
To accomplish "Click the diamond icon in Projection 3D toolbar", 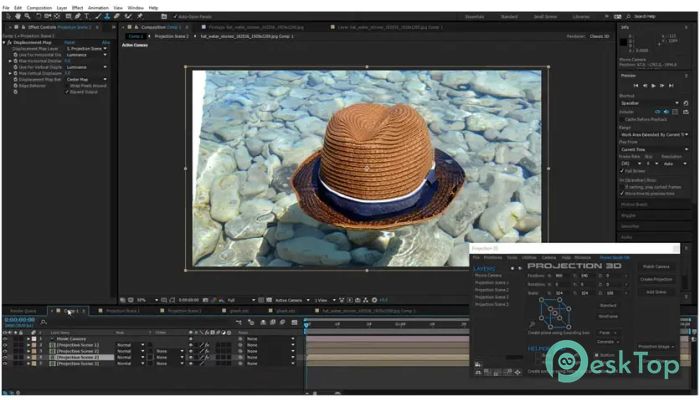I will point(517,372).
